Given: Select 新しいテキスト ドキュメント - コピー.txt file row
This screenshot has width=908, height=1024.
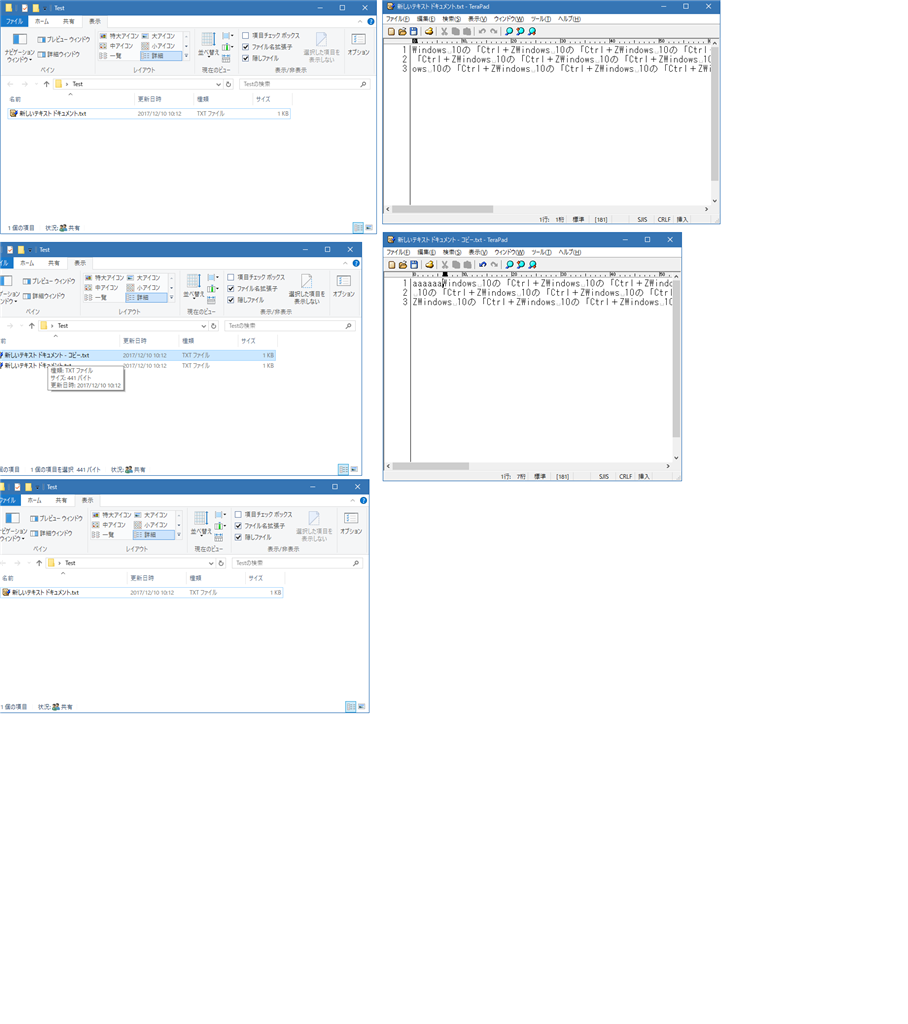Looking at the screenshot, I should (x=138, y=355).
